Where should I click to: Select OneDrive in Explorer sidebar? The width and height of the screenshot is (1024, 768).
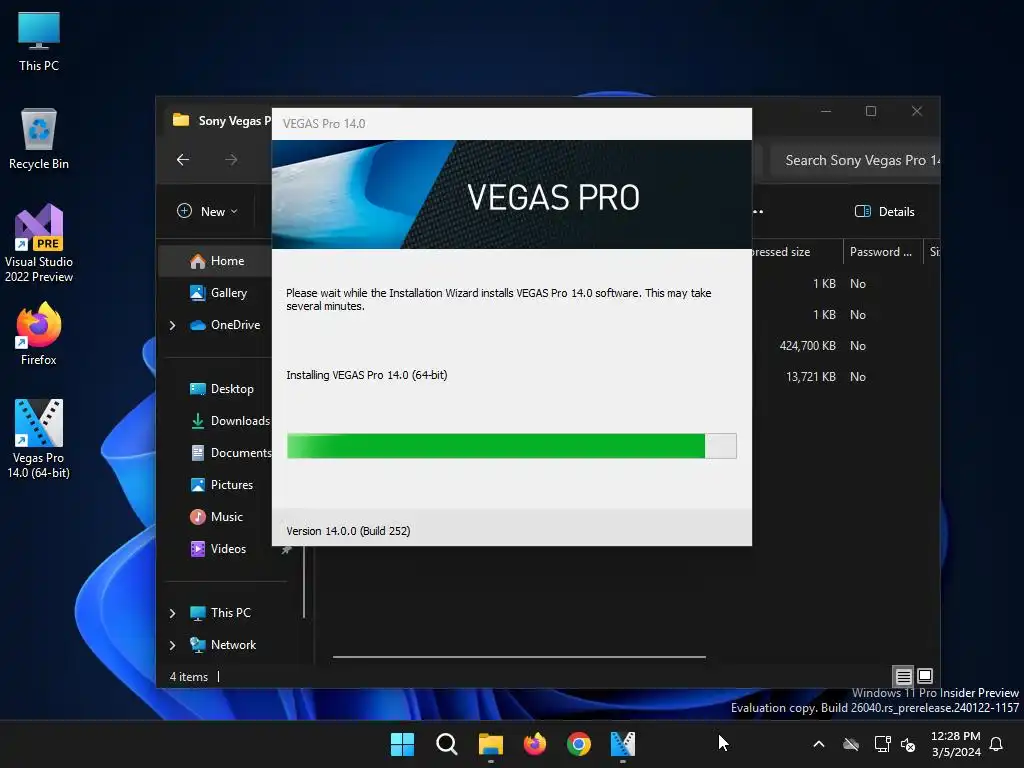click(x=224, y=325)
